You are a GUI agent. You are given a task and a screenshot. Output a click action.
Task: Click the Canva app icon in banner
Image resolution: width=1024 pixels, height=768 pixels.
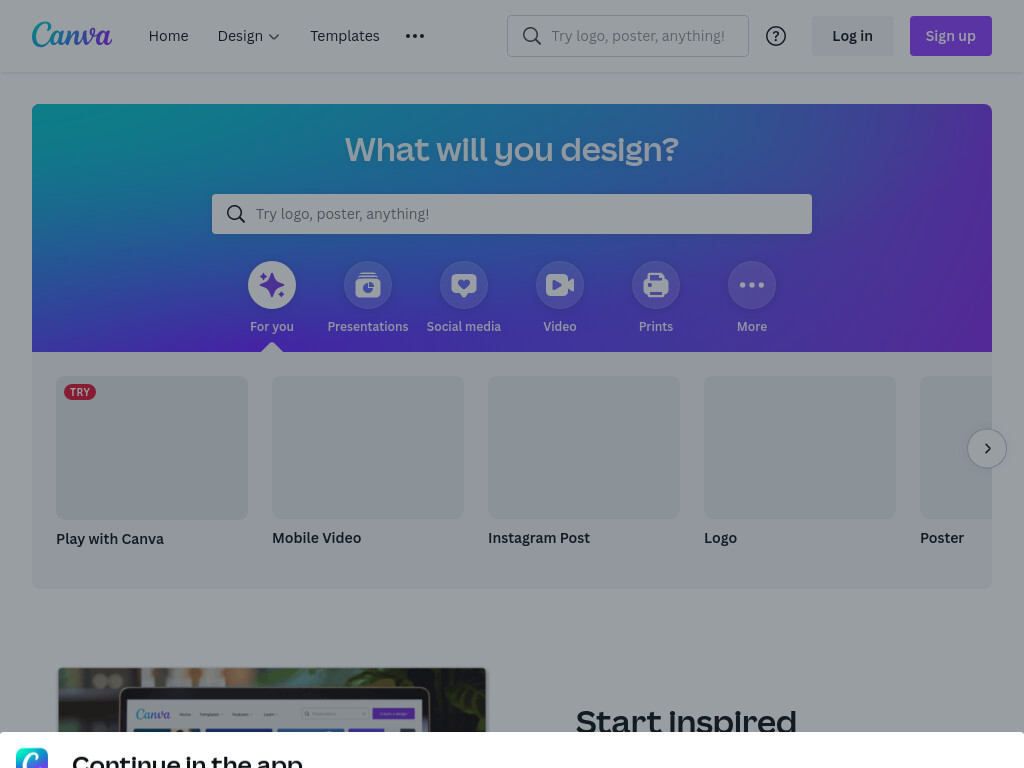(x=32, y=758)
